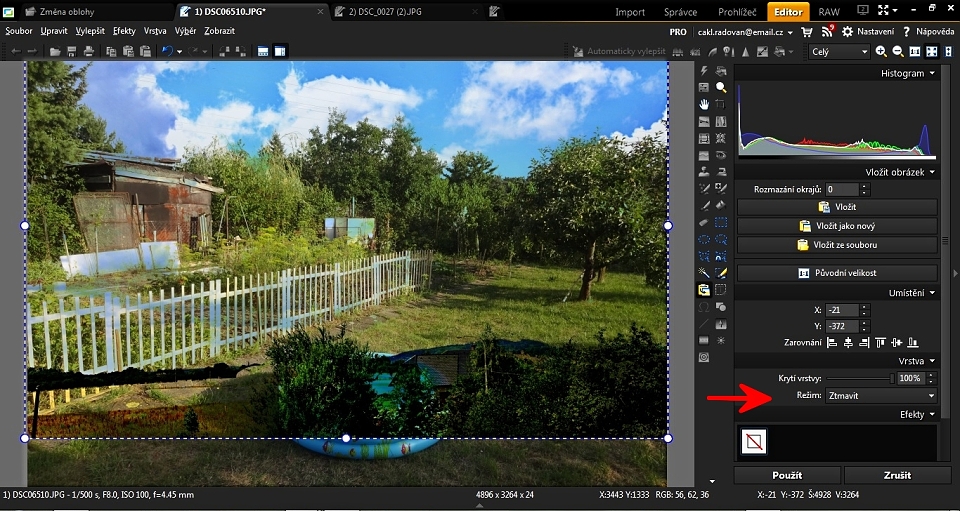Viewport: 960px width, 511px height.
Task: Pick the Magic Wand selection tool
Action: pos(704,273)
